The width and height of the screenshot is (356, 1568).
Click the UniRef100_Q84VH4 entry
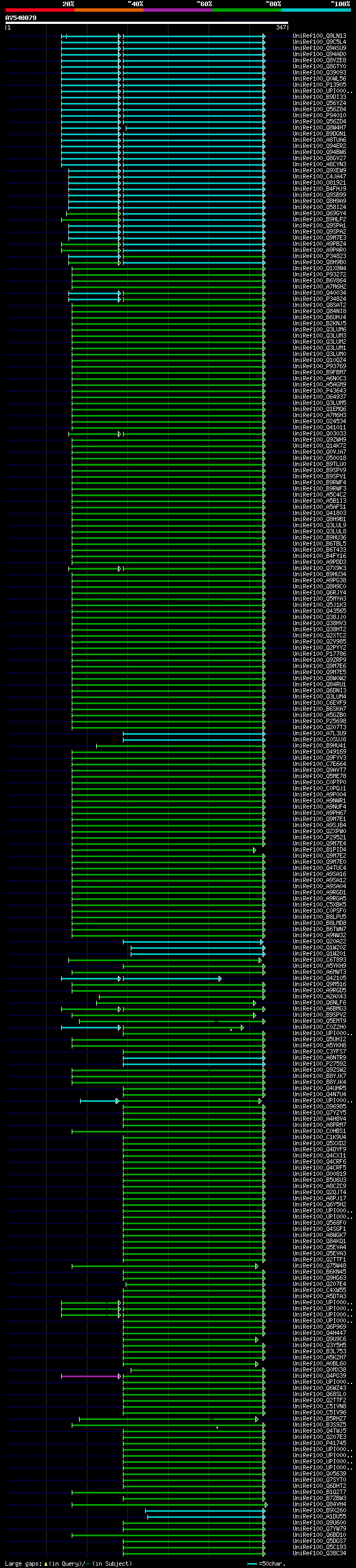tap(319, 1504)
